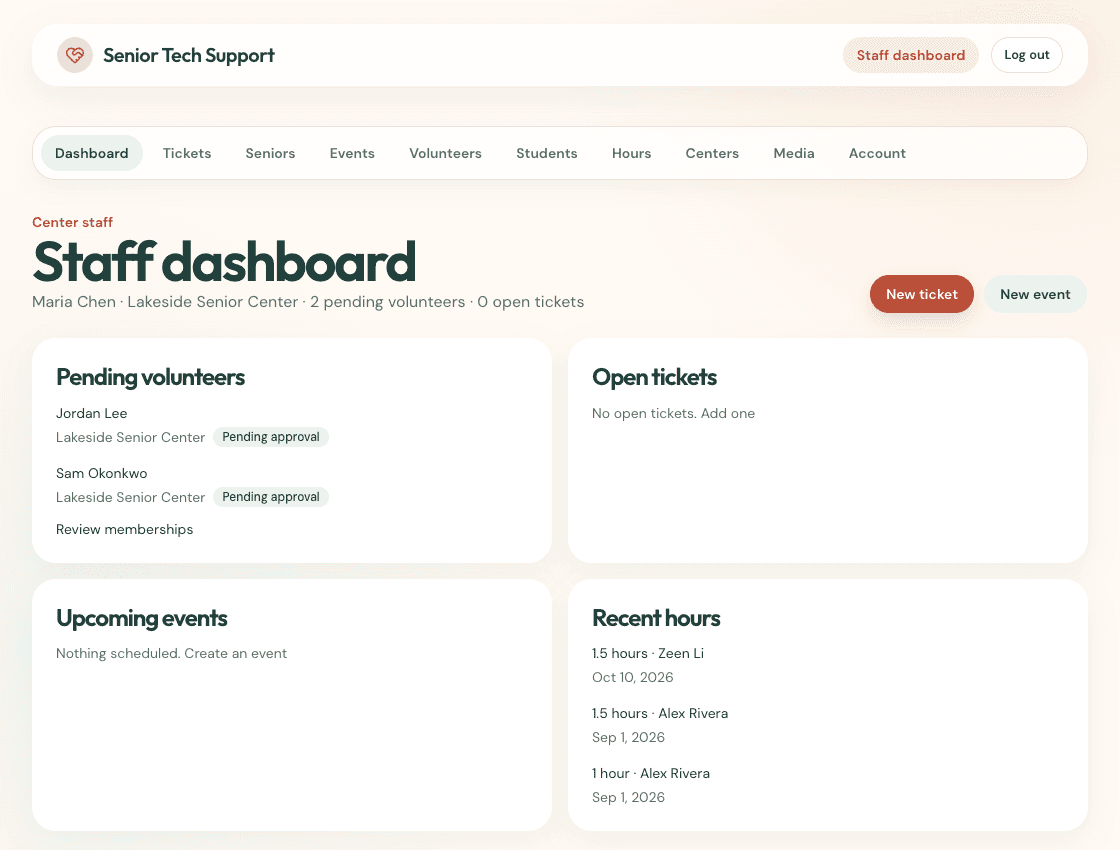The width and height of the screenshot is (1120, 850).
Task: Click 'Lakeside Senior Center' under Sam Okonkwo
Action: (x=131, y=497)
